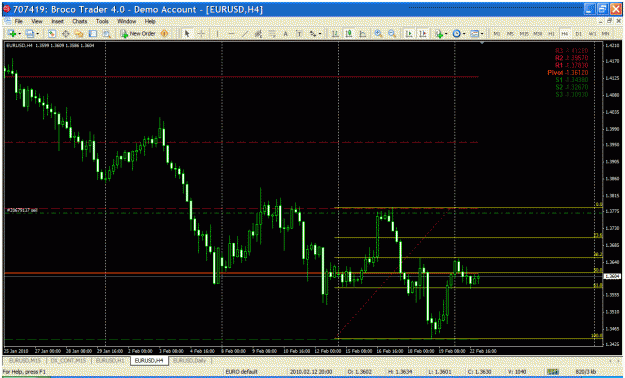This screenshot has height=378, width=625.
Task: Click the New Order button
Action: (138, 34)
